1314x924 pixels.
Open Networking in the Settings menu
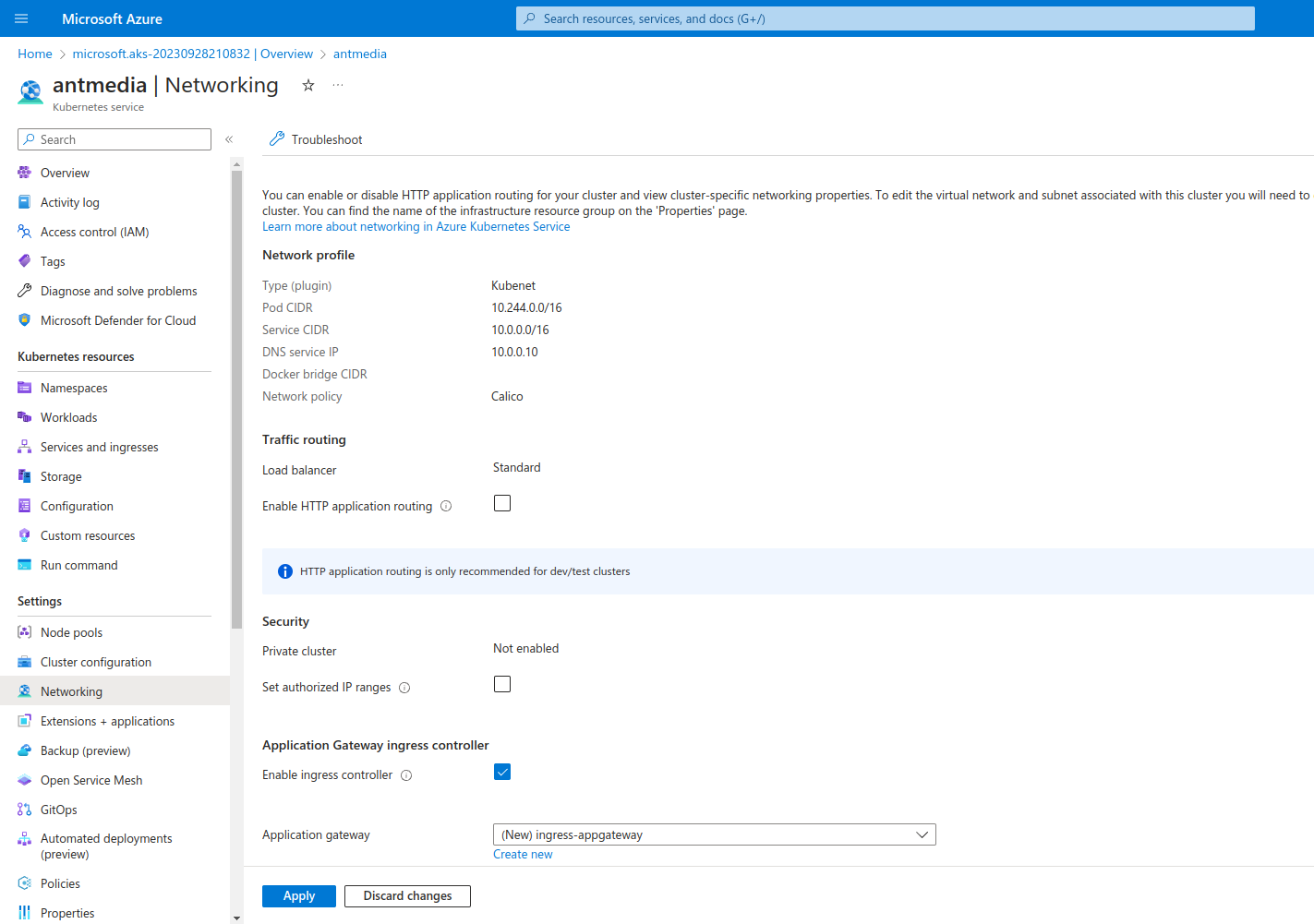pos(115,691)
